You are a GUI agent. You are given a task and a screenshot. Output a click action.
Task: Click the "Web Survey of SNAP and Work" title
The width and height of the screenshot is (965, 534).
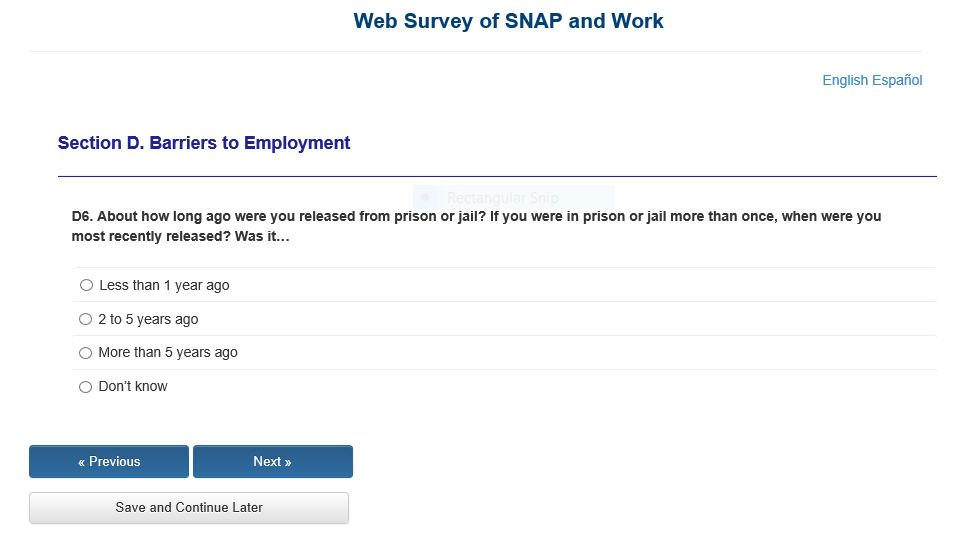coord(508,21)
